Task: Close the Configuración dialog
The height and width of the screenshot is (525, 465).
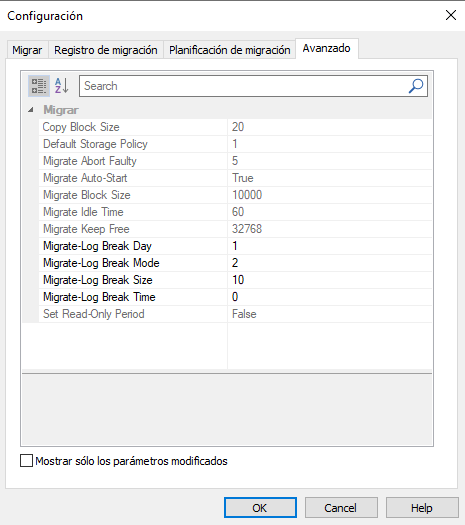Action: pos(451,15)
